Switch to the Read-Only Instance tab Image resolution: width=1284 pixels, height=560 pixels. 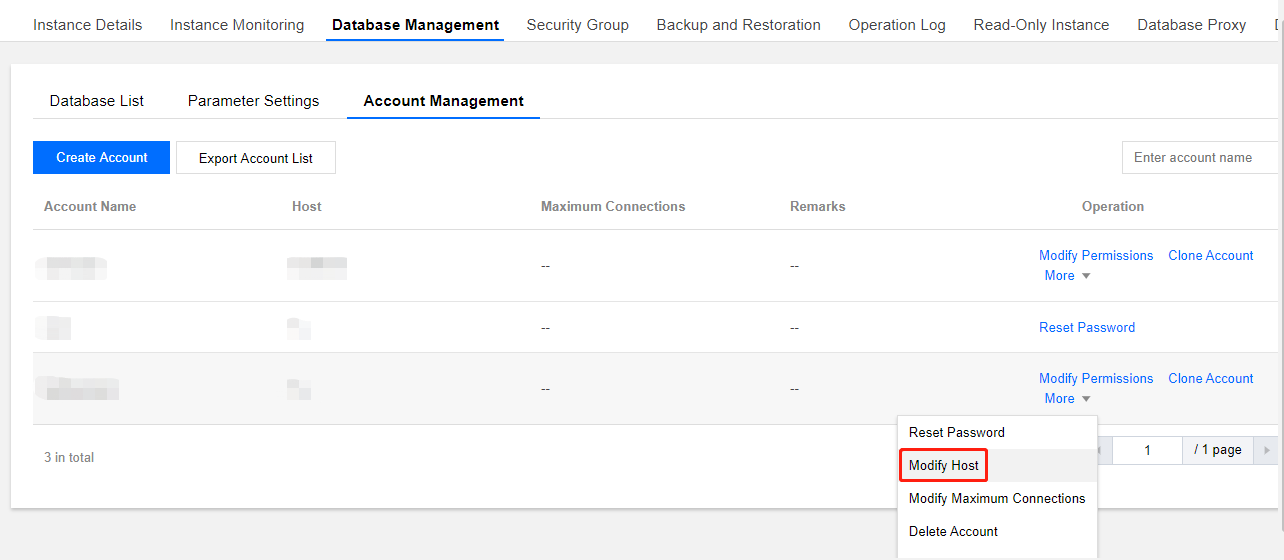point(1041,25)
